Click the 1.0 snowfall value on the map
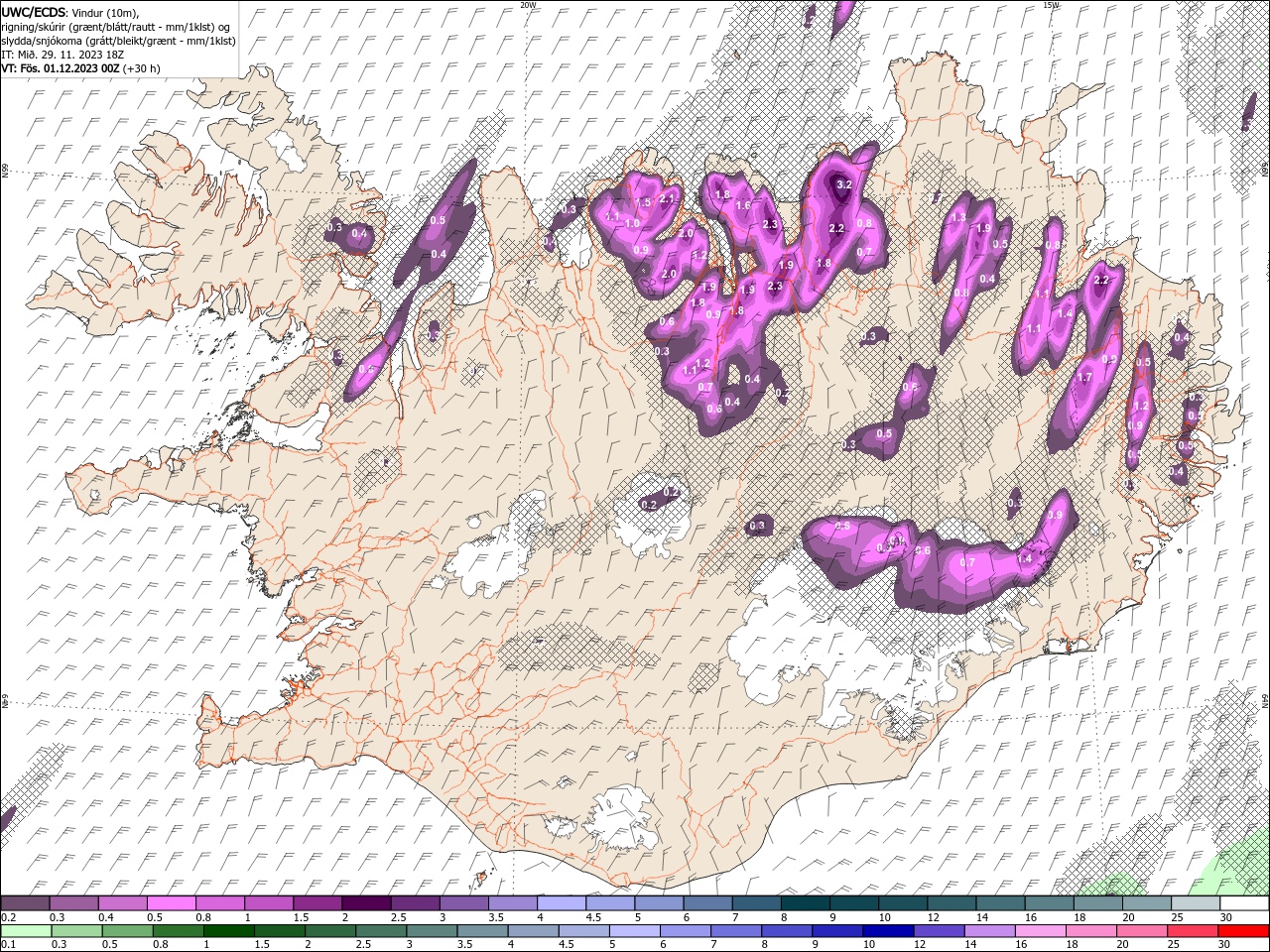 pyautogui.click(x=632, y=224)
